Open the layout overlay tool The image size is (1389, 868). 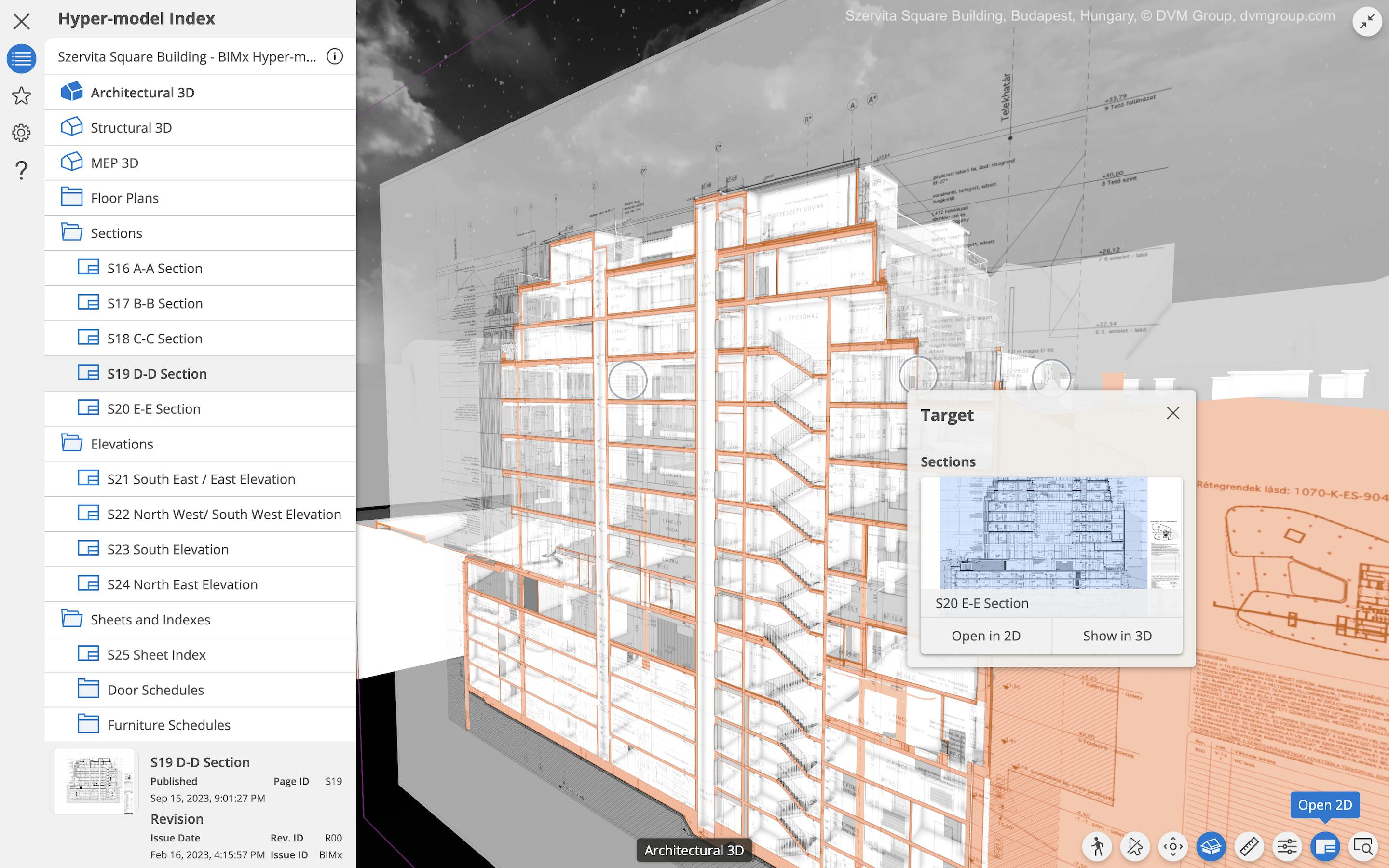pyautogui.click(x=1325, y=846)
